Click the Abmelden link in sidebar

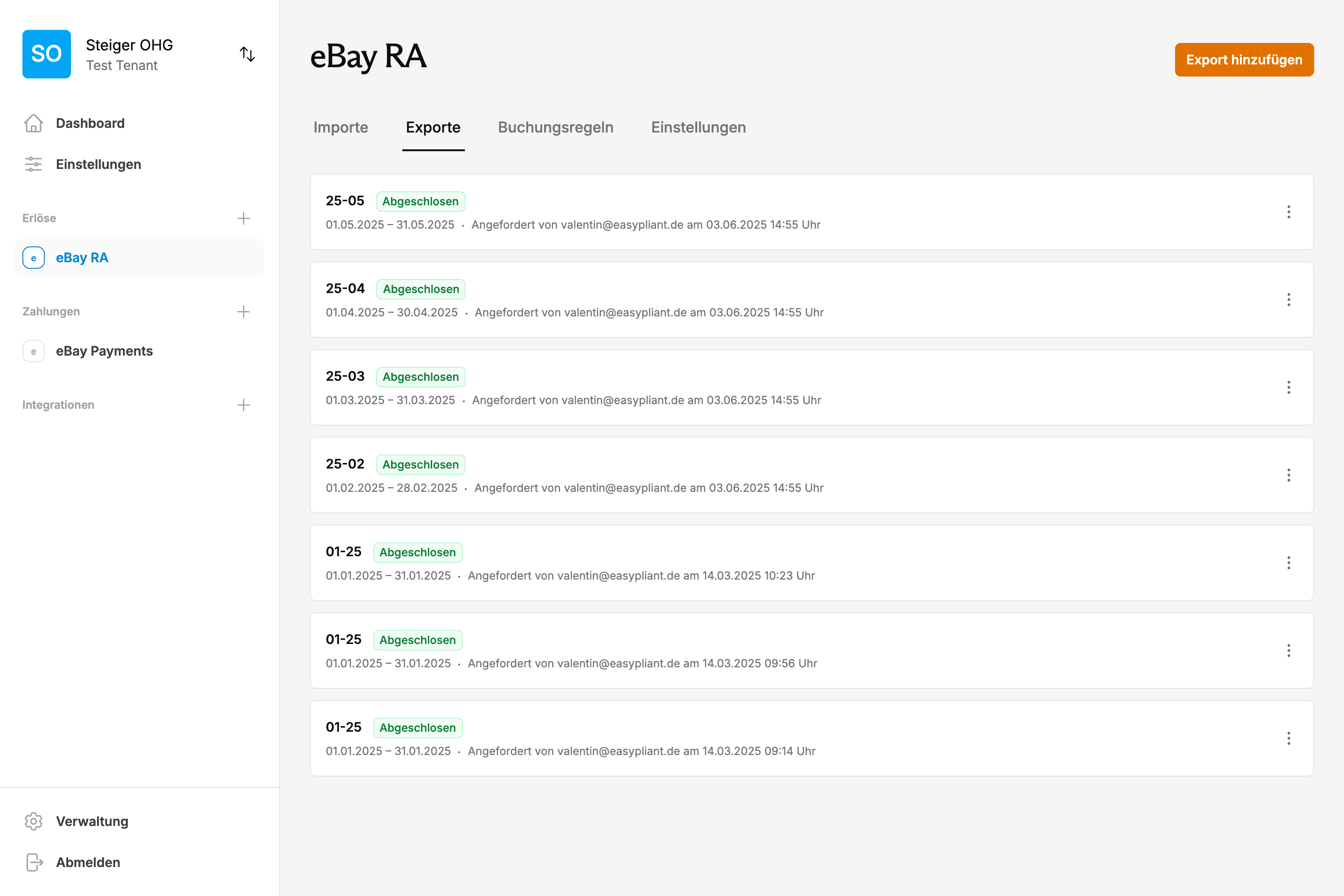[87, 862]
